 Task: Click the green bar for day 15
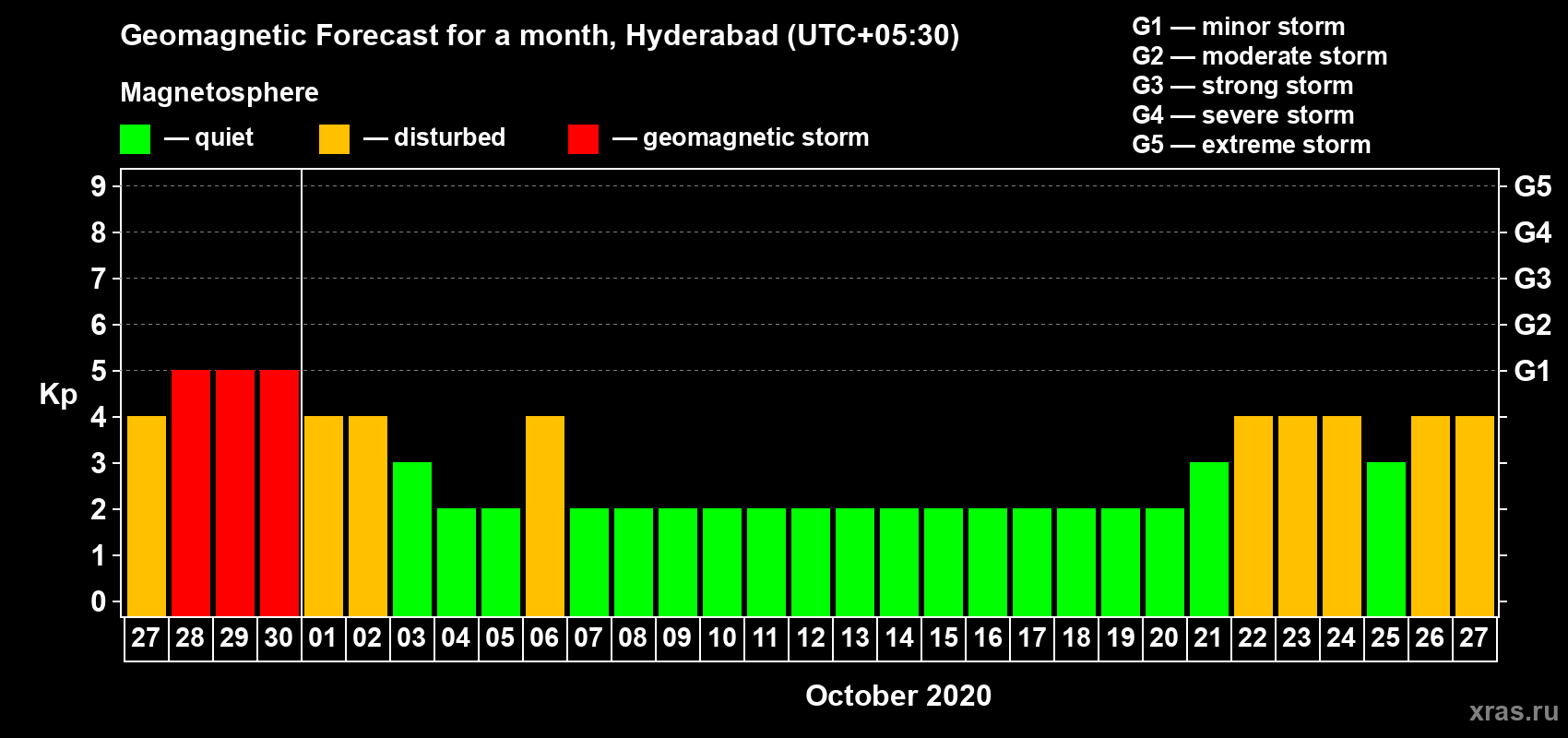click(x=944, y=562)
